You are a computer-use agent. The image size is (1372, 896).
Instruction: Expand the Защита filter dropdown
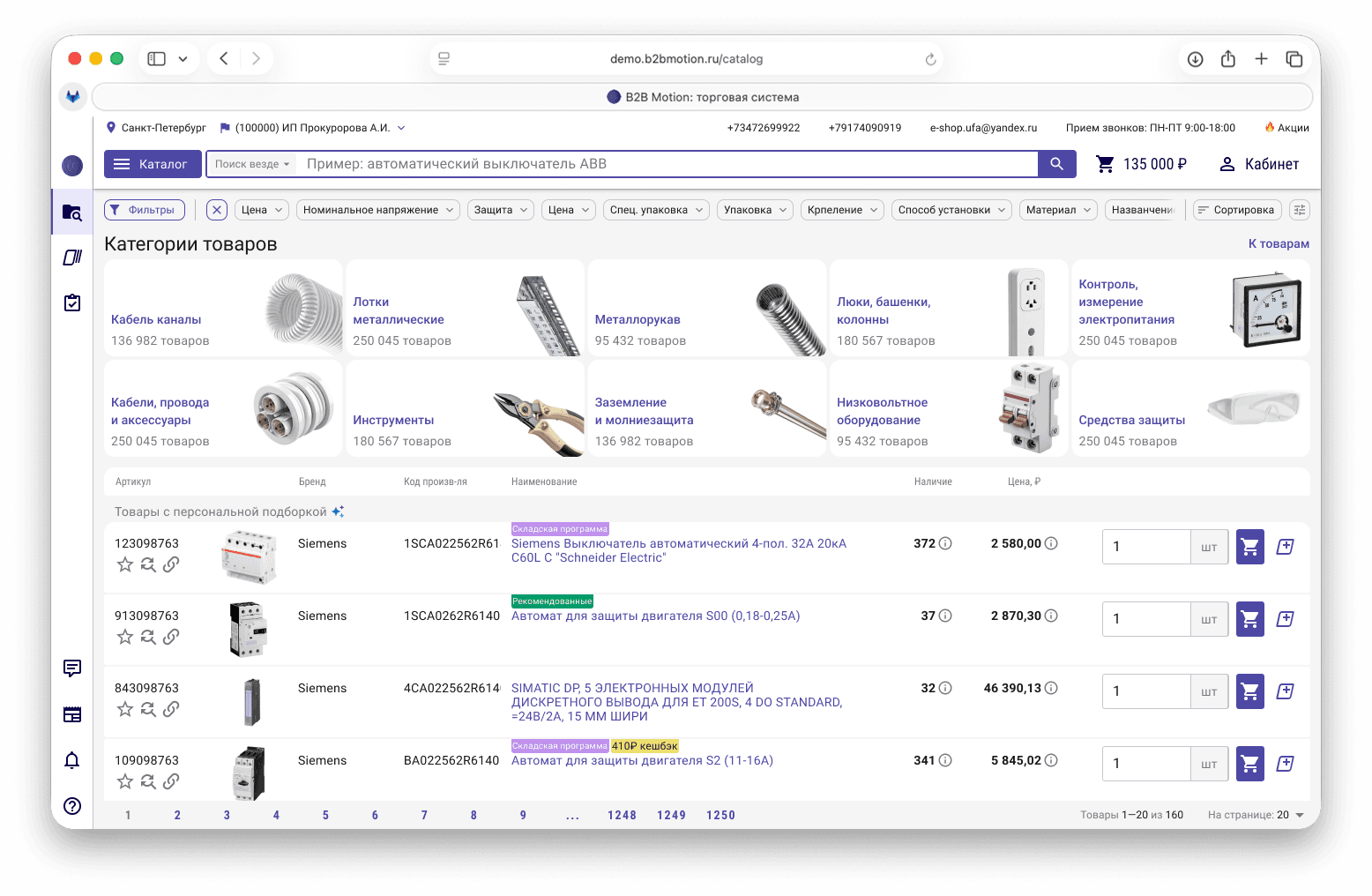click(501, 210)
